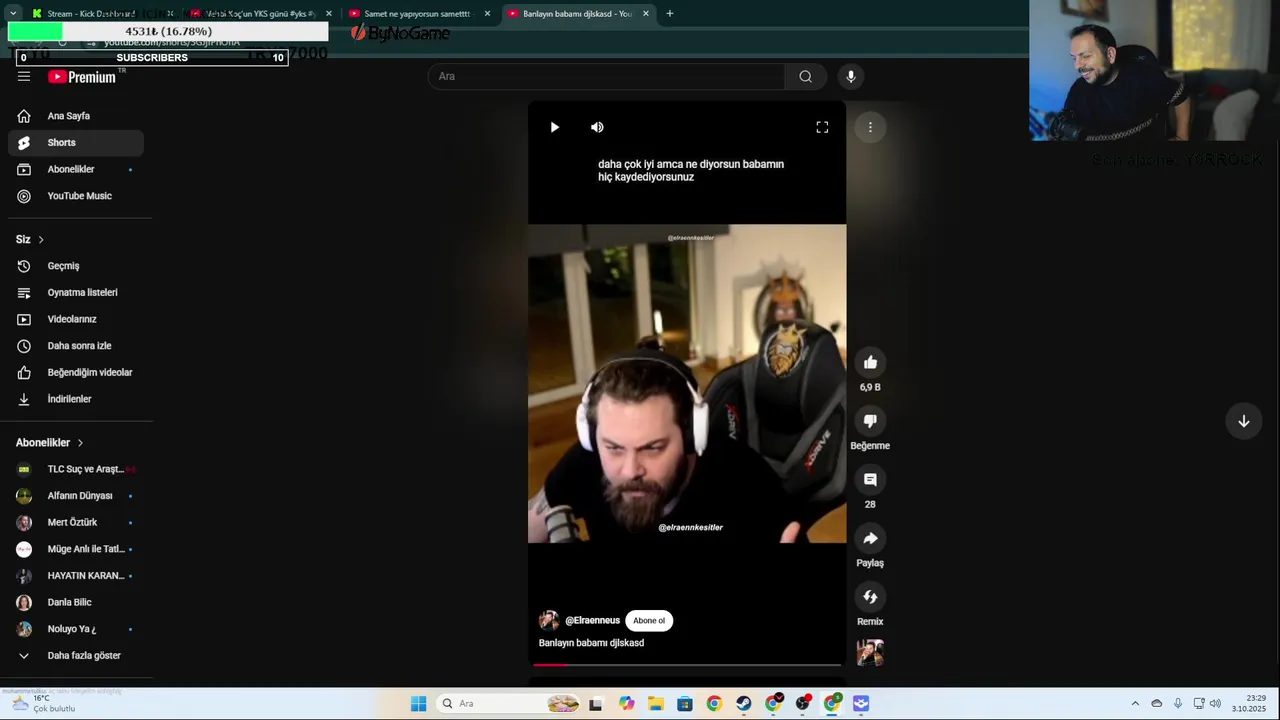Expand Daha fazla göster
Screen dimensions: 1280x720
click(76, 656)
